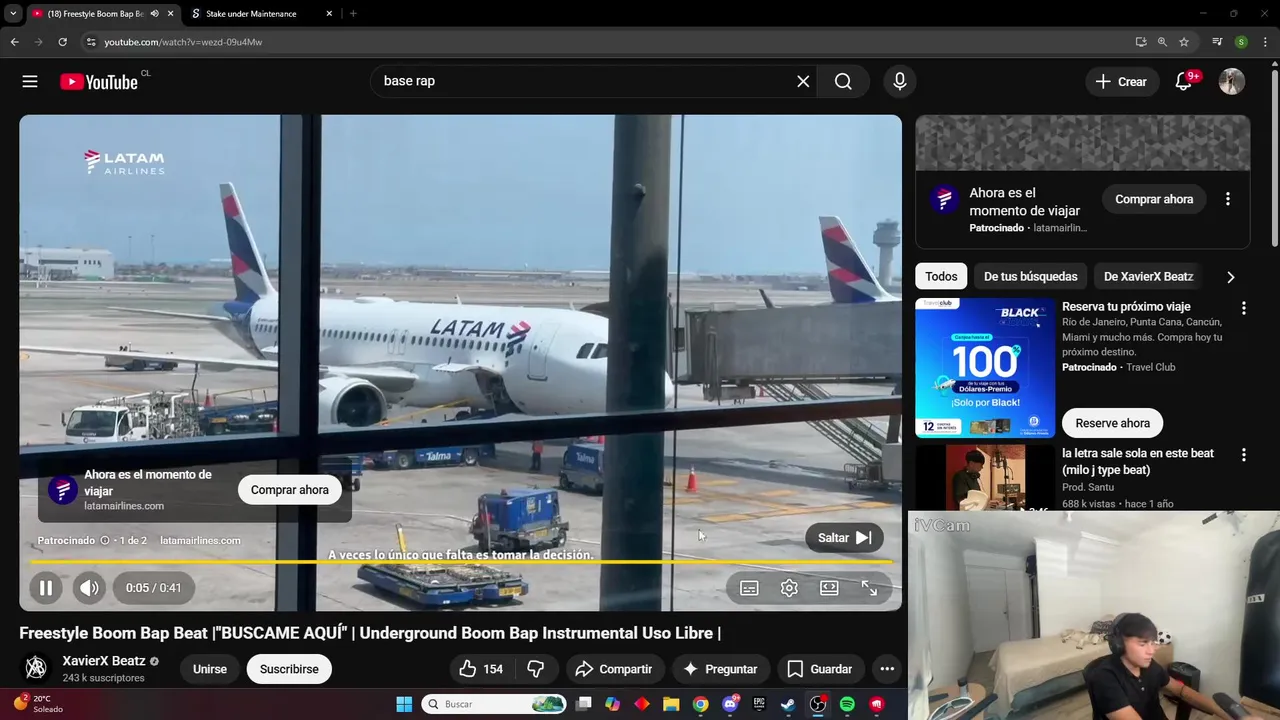The width and height of the screenshot is (1280, 720).
Task: Open sidebar LATAM ad options menu
Action: point(1228,199)
